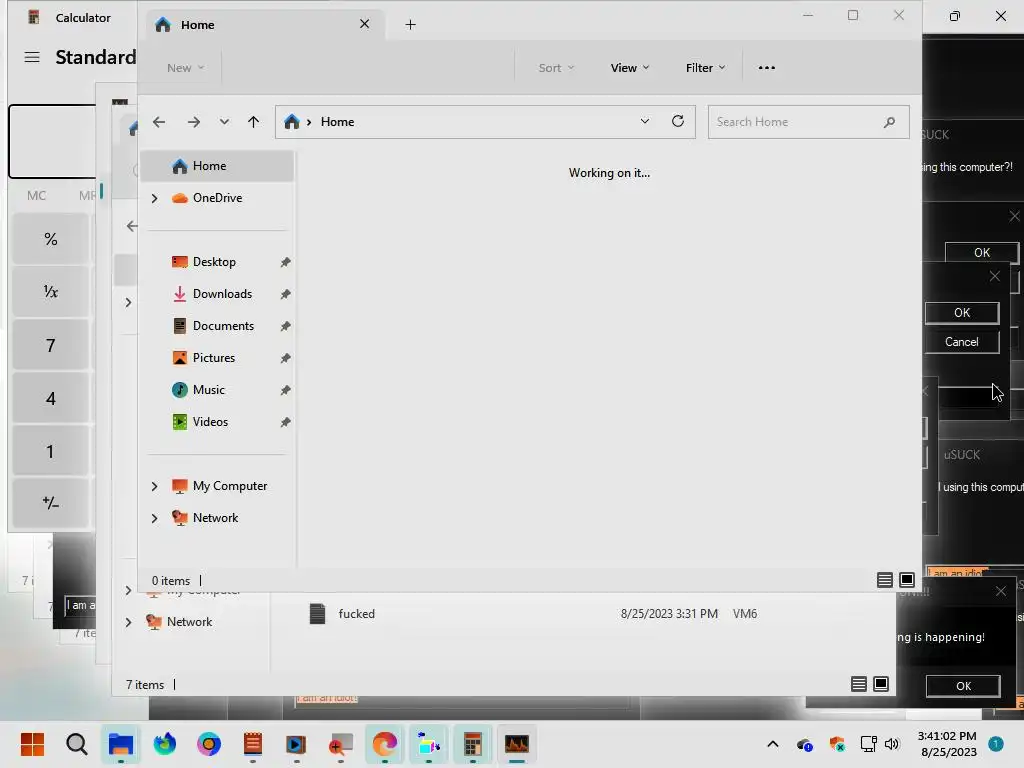
Task: Open Task Manager from the taskbar
Action: click(x=517, y=744)
